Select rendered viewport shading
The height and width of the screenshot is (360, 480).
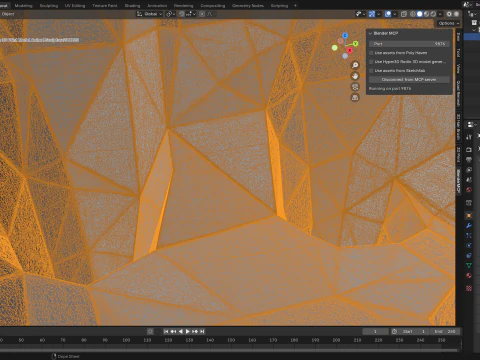click(433, 14)
